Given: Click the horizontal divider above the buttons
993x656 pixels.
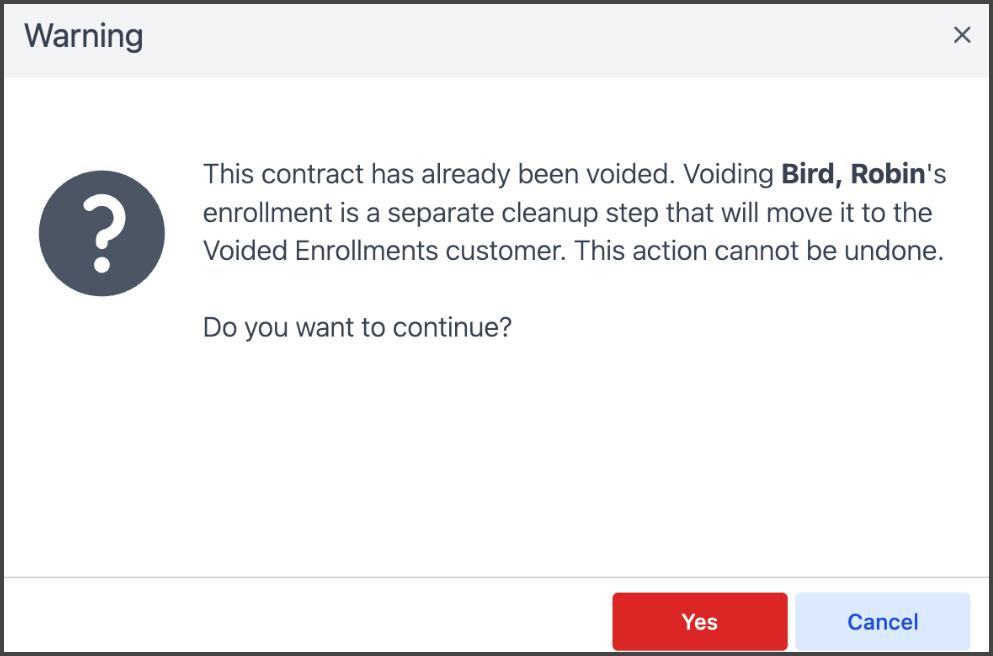Looking at the screenshot, I should [x=400, y=578].
